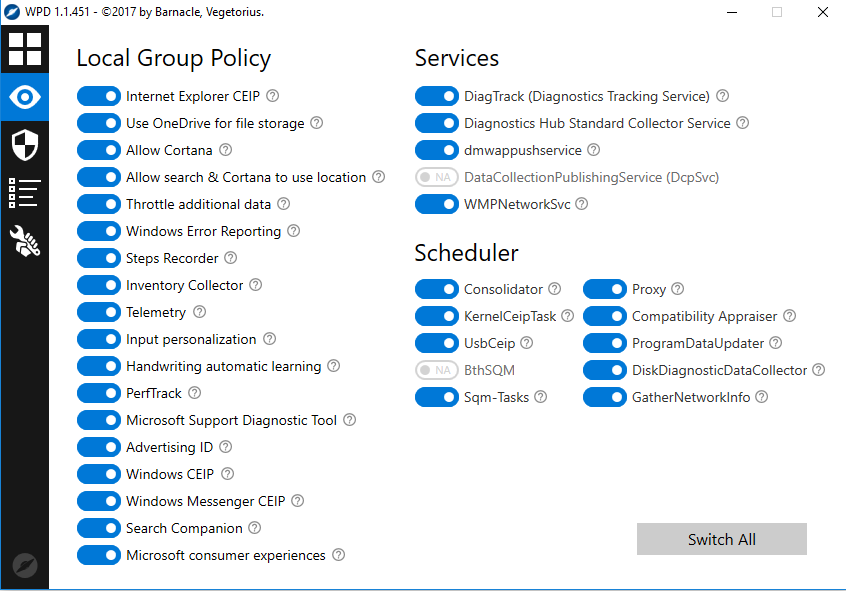Click help icon beside Advertising ID
This screenshot has width=846, height=591.
click(225, 447)
